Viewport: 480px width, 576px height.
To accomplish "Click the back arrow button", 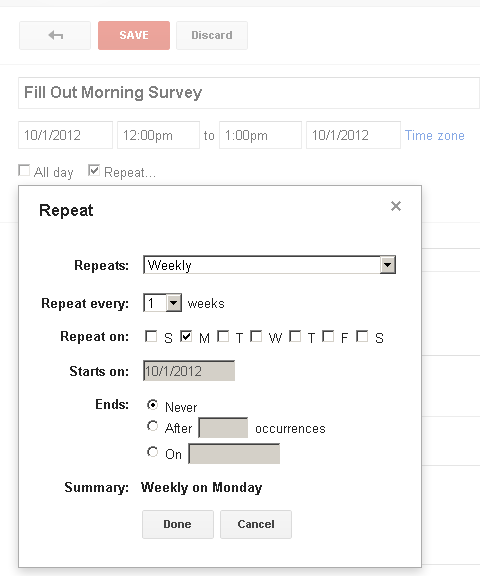I will click(55, 35).
